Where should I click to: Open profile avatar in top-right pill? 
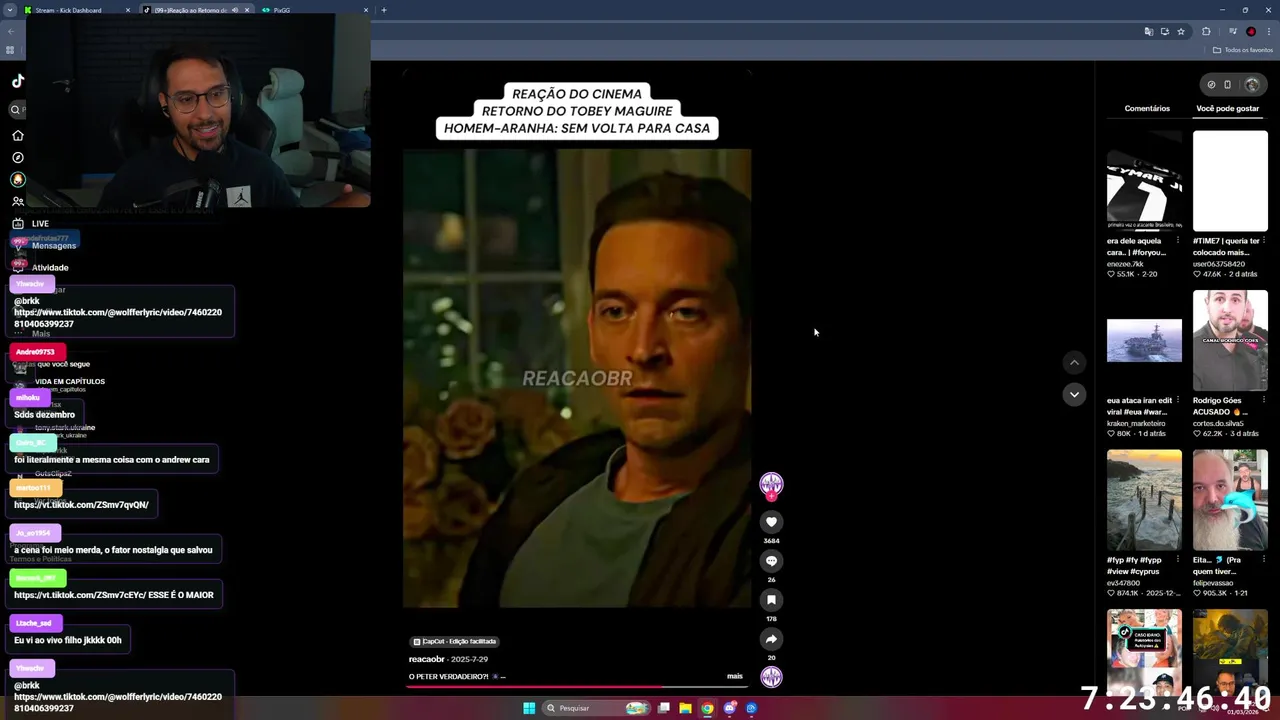1252,84
